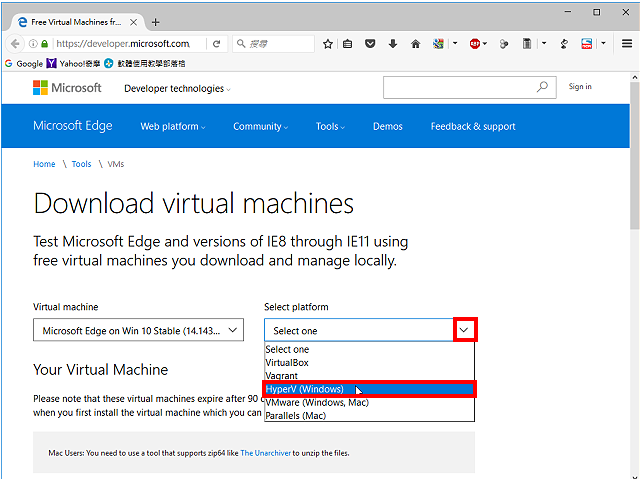Expand the Web platform menu
Screen dimensions: 640x479
point(173,126)
